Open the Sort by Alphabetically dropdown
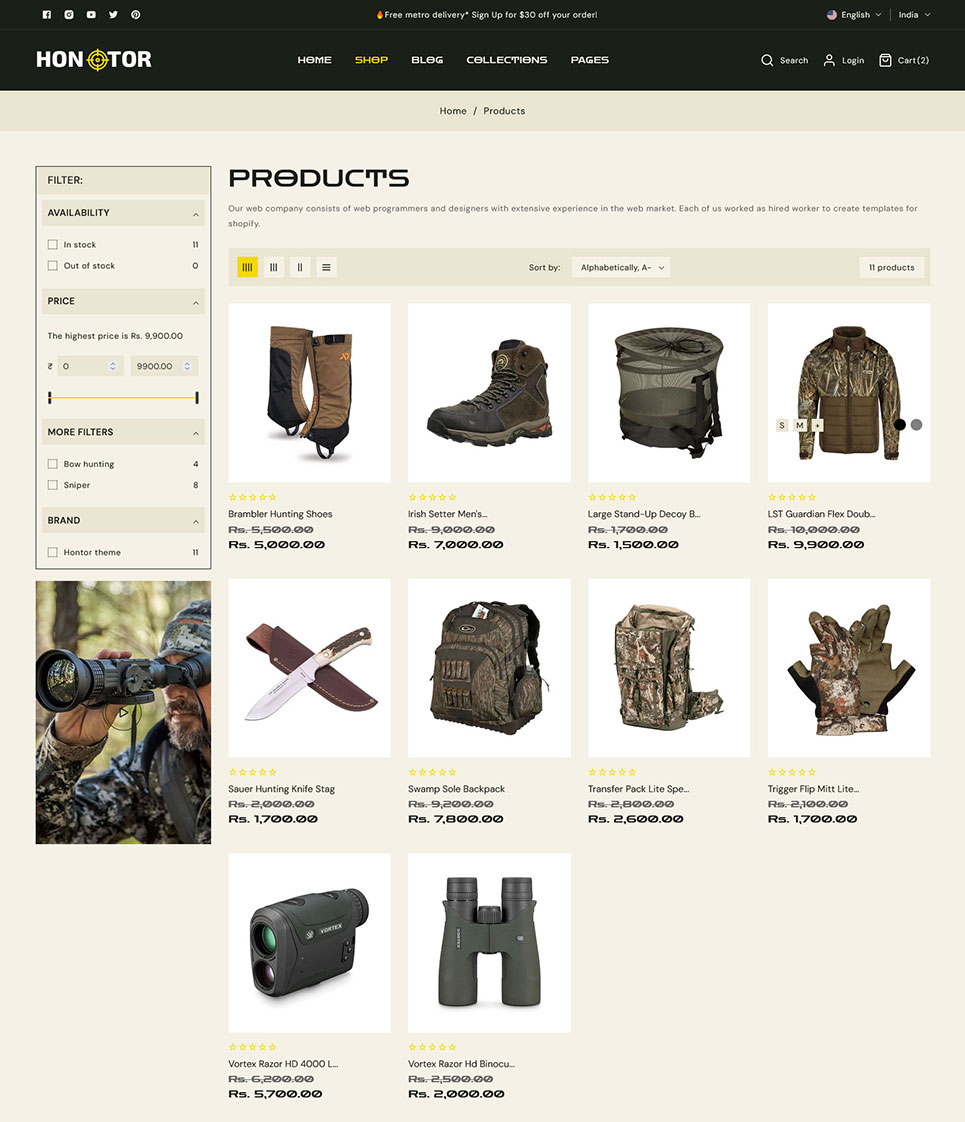This screenshot has height=1122, width=965. click(x=621, y=267)
